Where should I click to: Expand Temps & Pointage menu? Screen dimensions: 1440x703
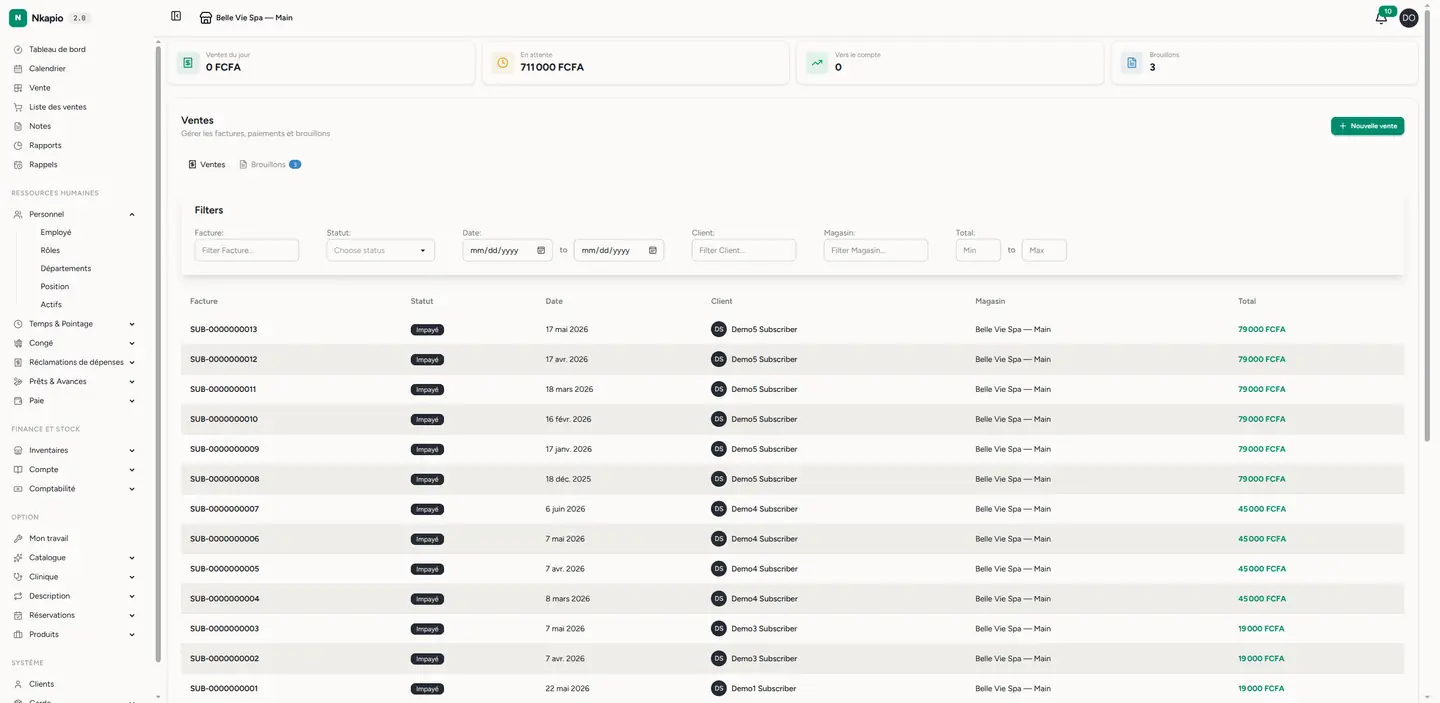coord(75,324)
